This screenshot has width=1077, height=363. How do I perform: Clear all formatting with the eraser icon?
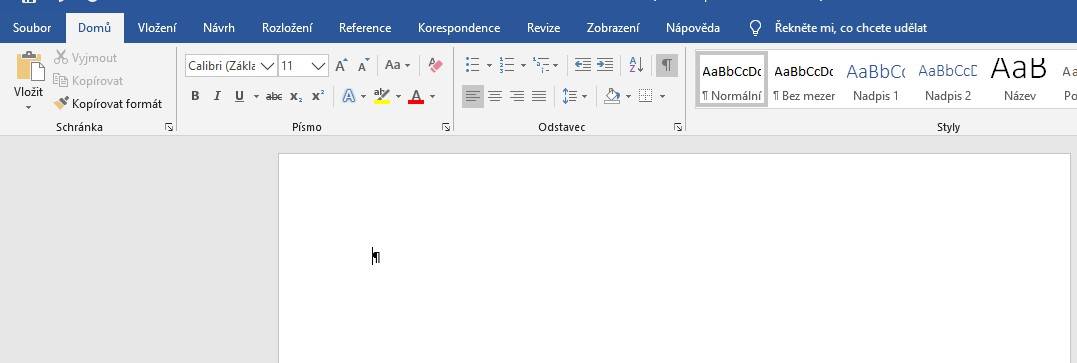(435, 65)
